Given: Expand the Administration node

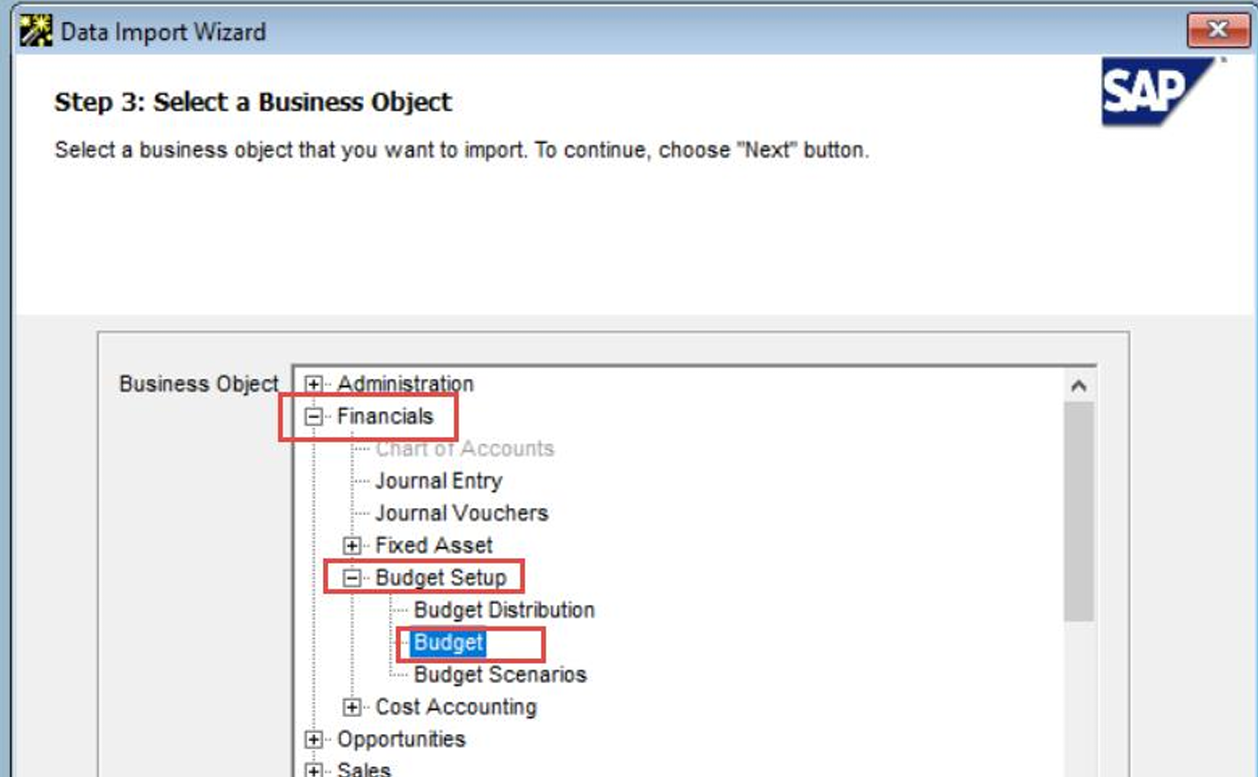Looking at the screenshot, I should point(314,384).
